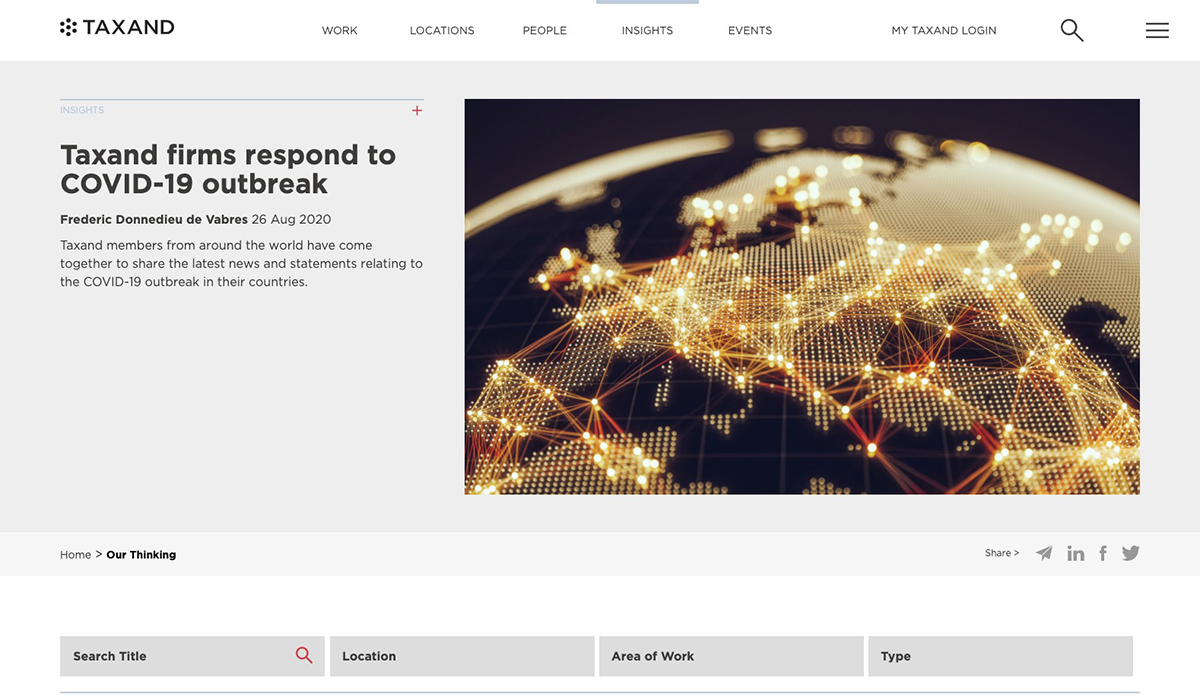The height and width of the screenshot is (697, 1200).
Task: Select the People menu item
Action: point(544,31)
